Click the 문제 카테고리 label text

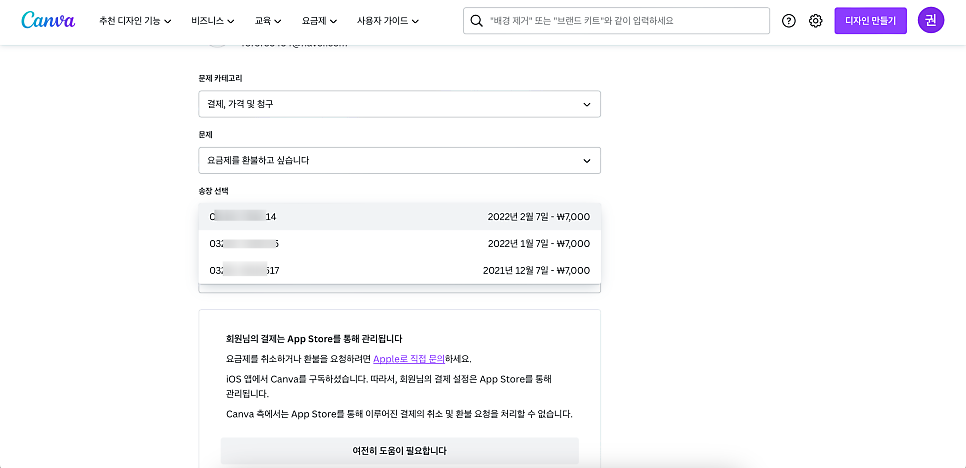pyautogui.click(x=221, y=78)
